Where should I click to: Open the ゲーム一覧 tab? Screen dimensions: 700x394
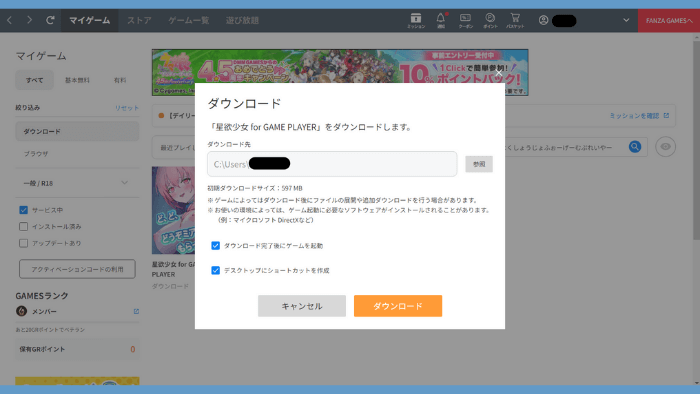click(x=188, y=21)
